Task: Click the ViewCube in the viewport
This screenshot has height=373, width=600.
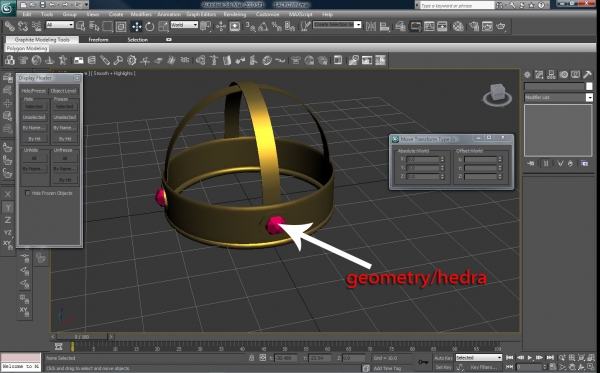Action: coord(497,94)
